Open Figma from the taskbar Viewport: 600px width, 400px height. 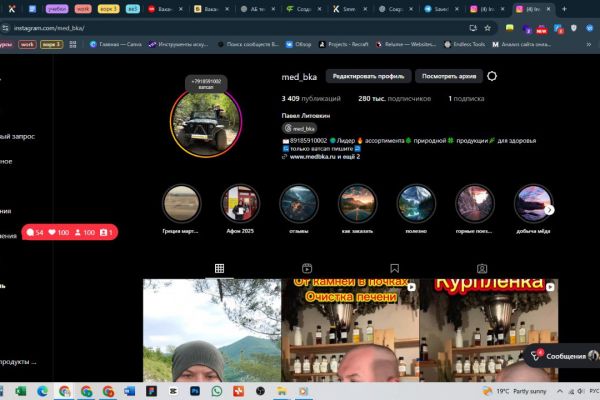coord(151,391)
